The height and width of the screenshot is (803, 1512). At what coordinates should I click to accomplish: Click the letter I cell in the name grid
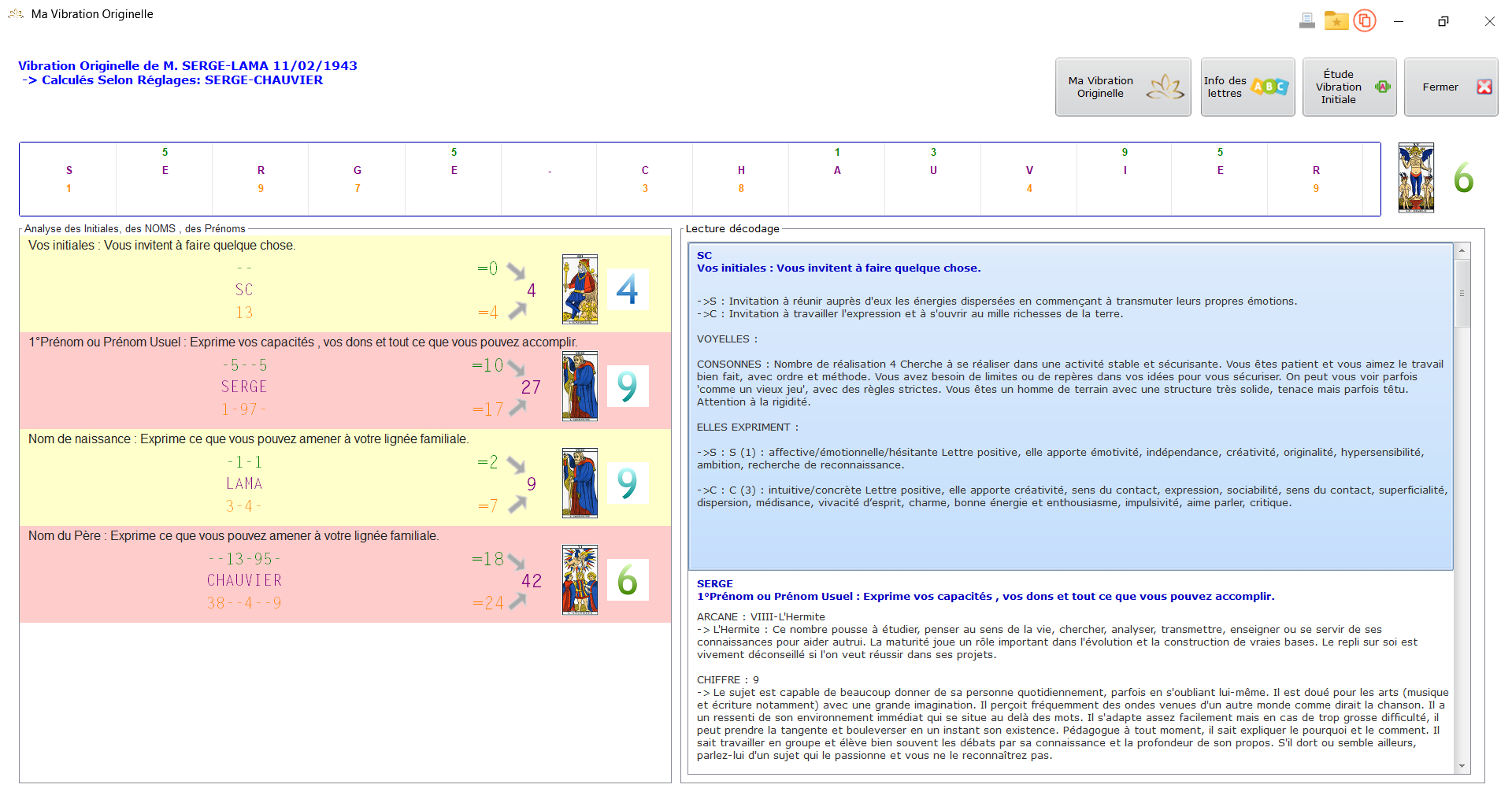[x=1125, y=179]
